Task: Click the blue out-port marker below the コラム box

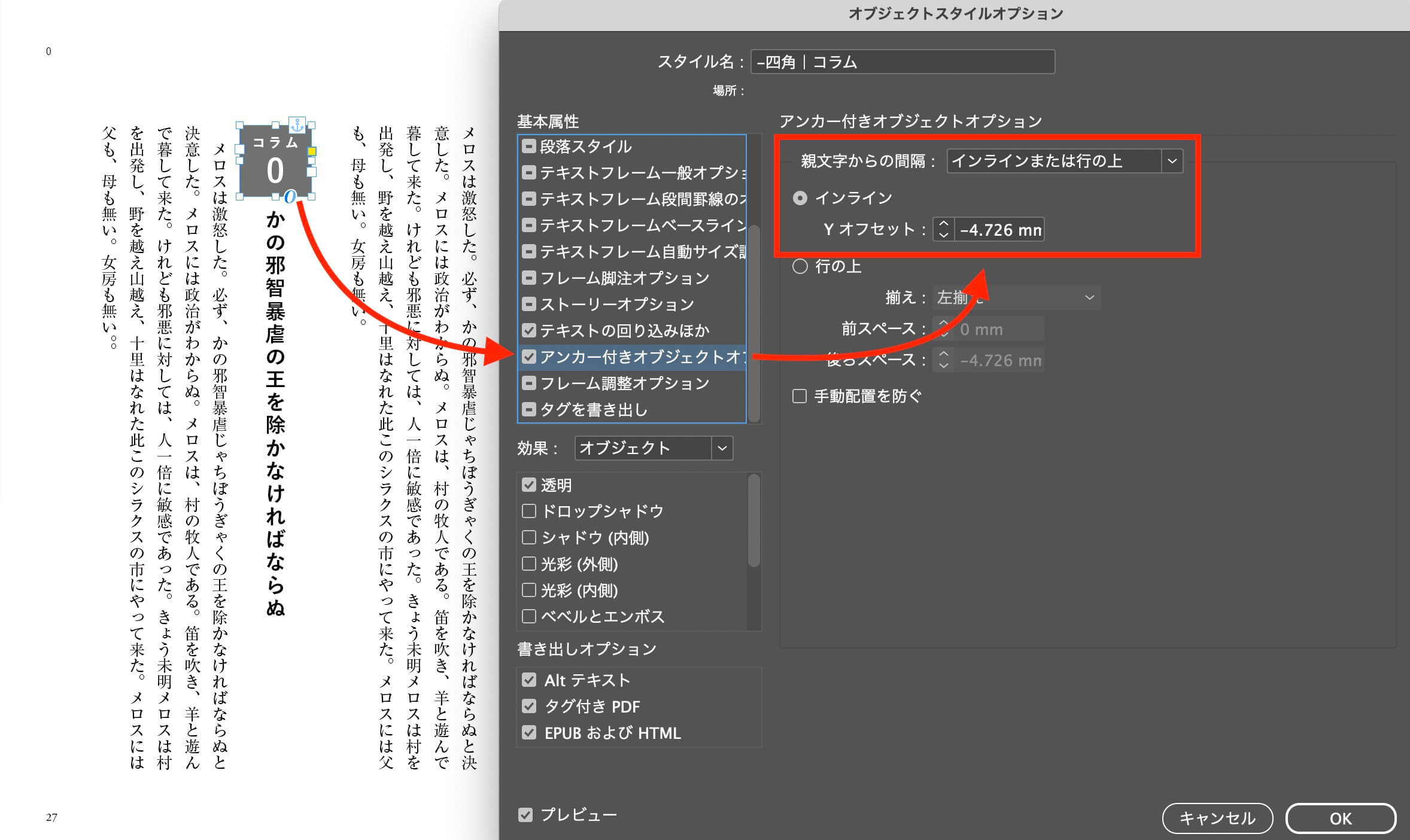Action: tap(290, 197)
